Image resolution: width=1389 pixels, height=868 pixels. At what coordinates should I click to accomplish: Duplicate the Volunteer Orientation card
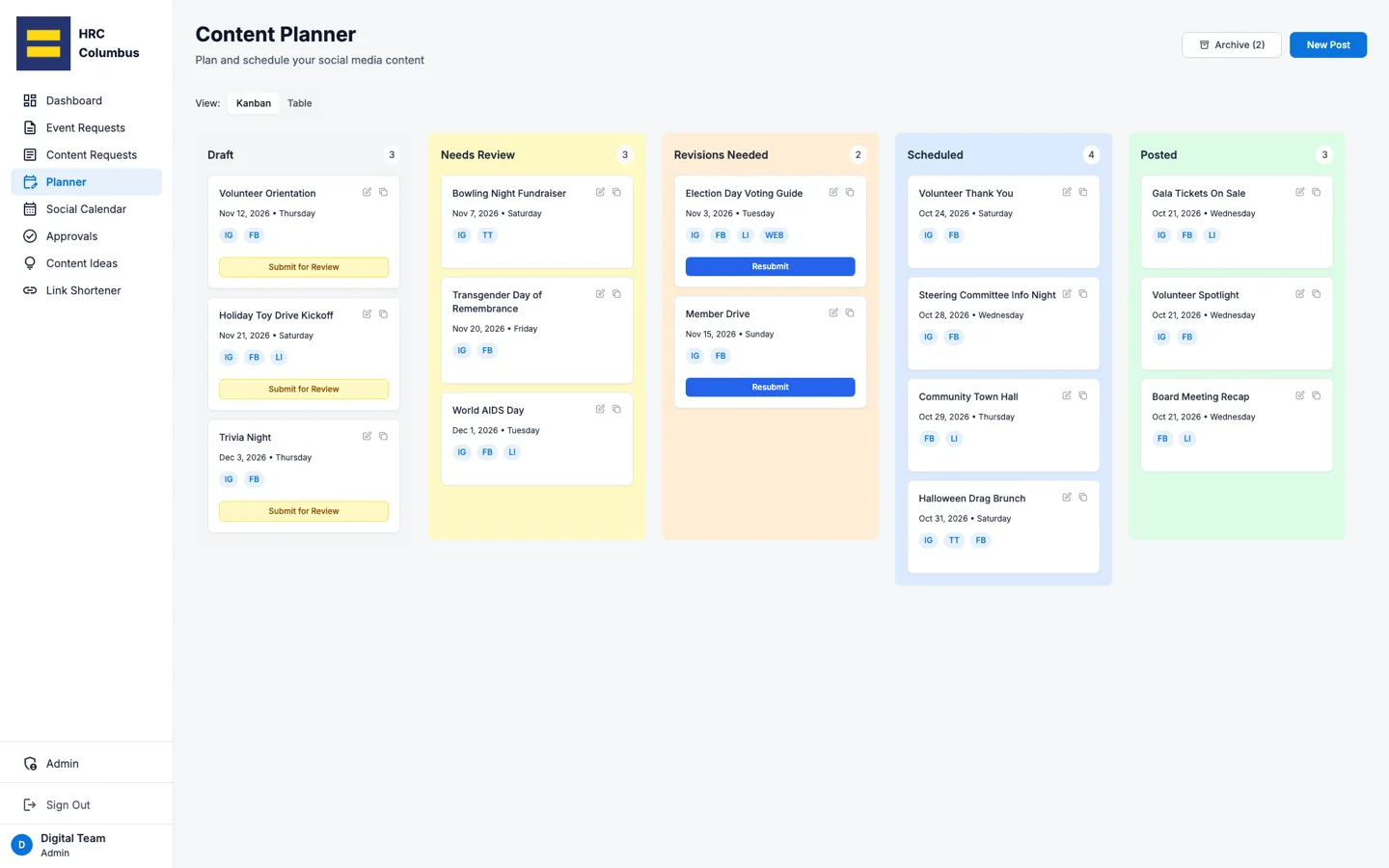(x=383, y=192)
